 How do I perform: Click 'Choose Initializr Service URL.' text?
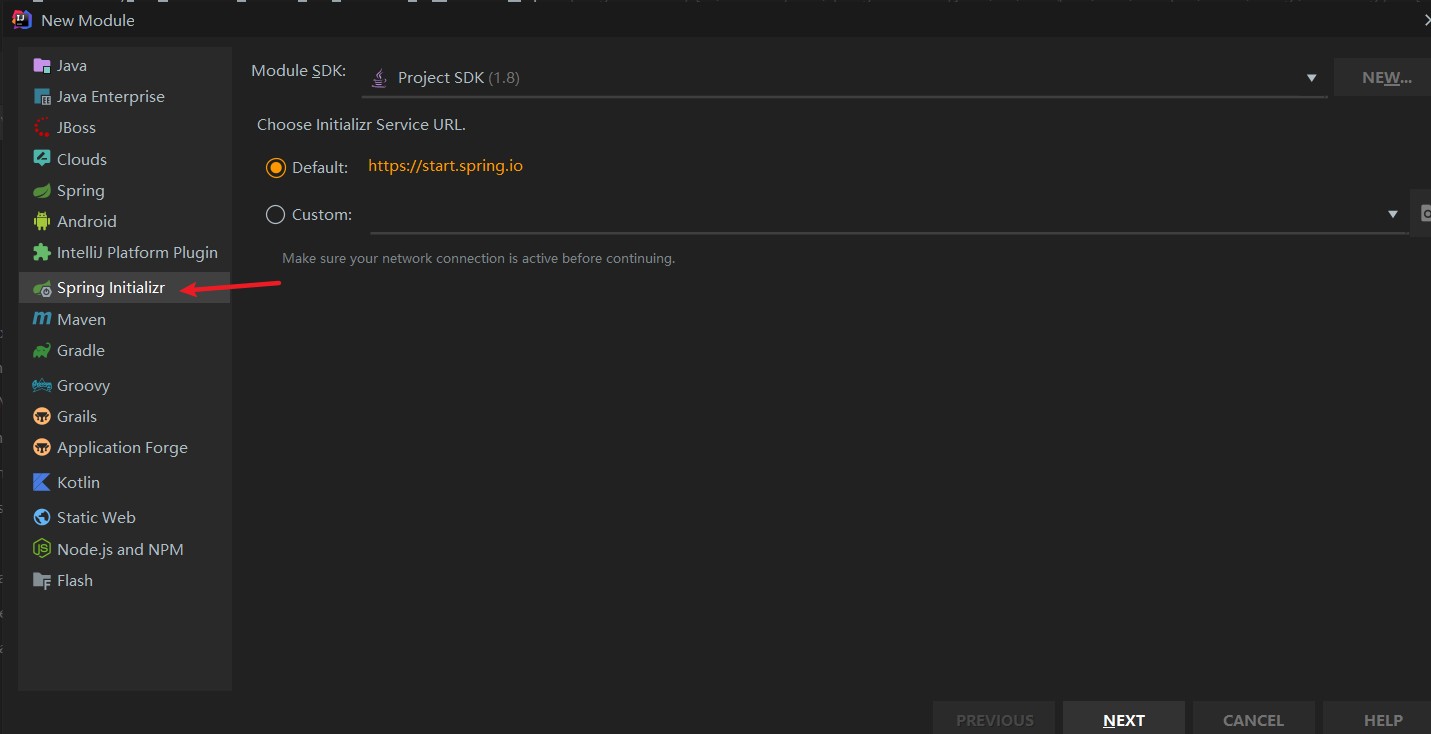[361, 125]
